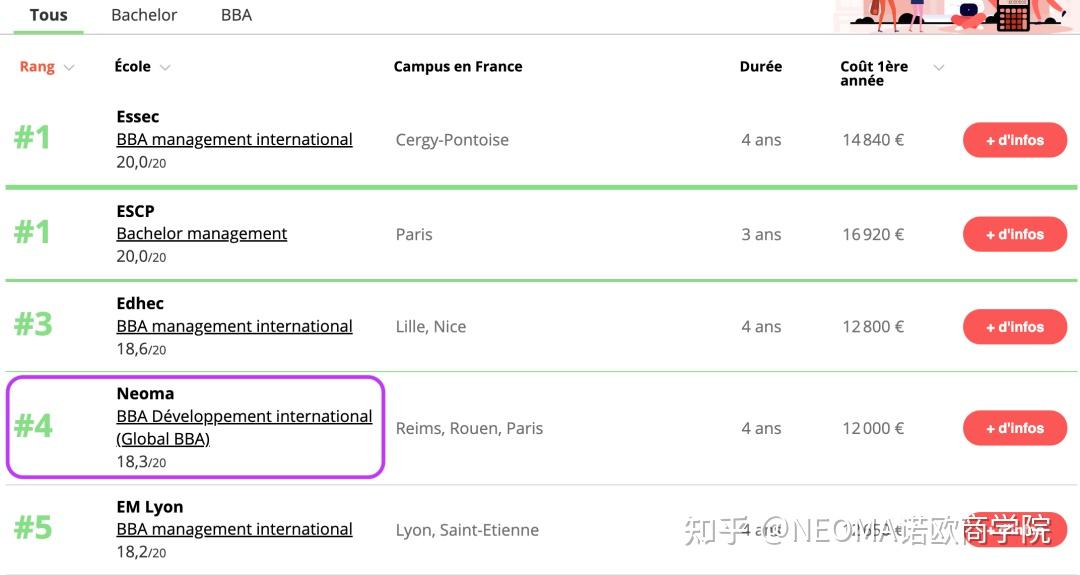Click + d'infos button for Essec
The width and height of the screenshot is (1080, 575).
click(x=1015, y=140)
